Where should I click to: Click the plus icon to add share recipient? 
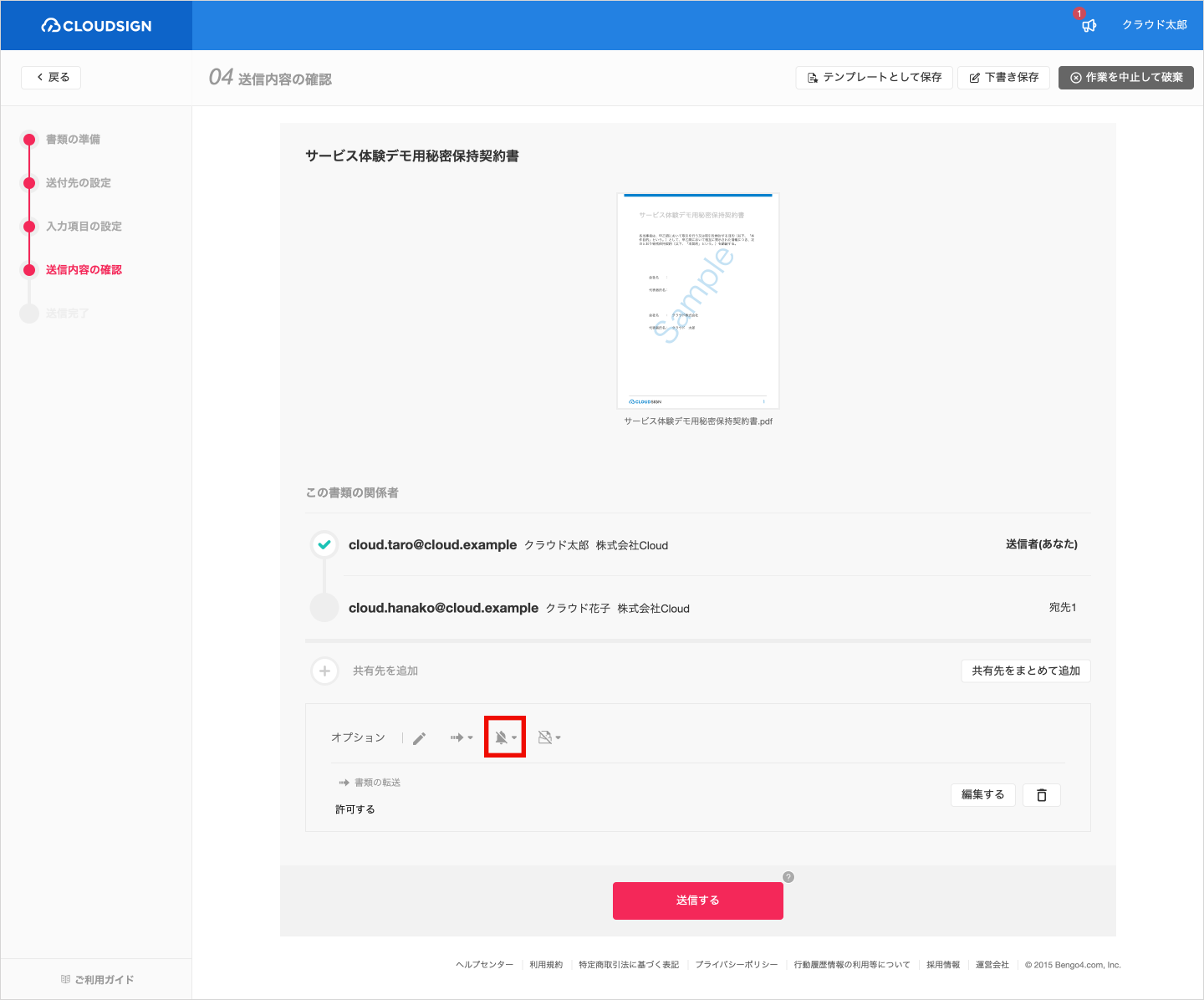(x=324, y=671)
